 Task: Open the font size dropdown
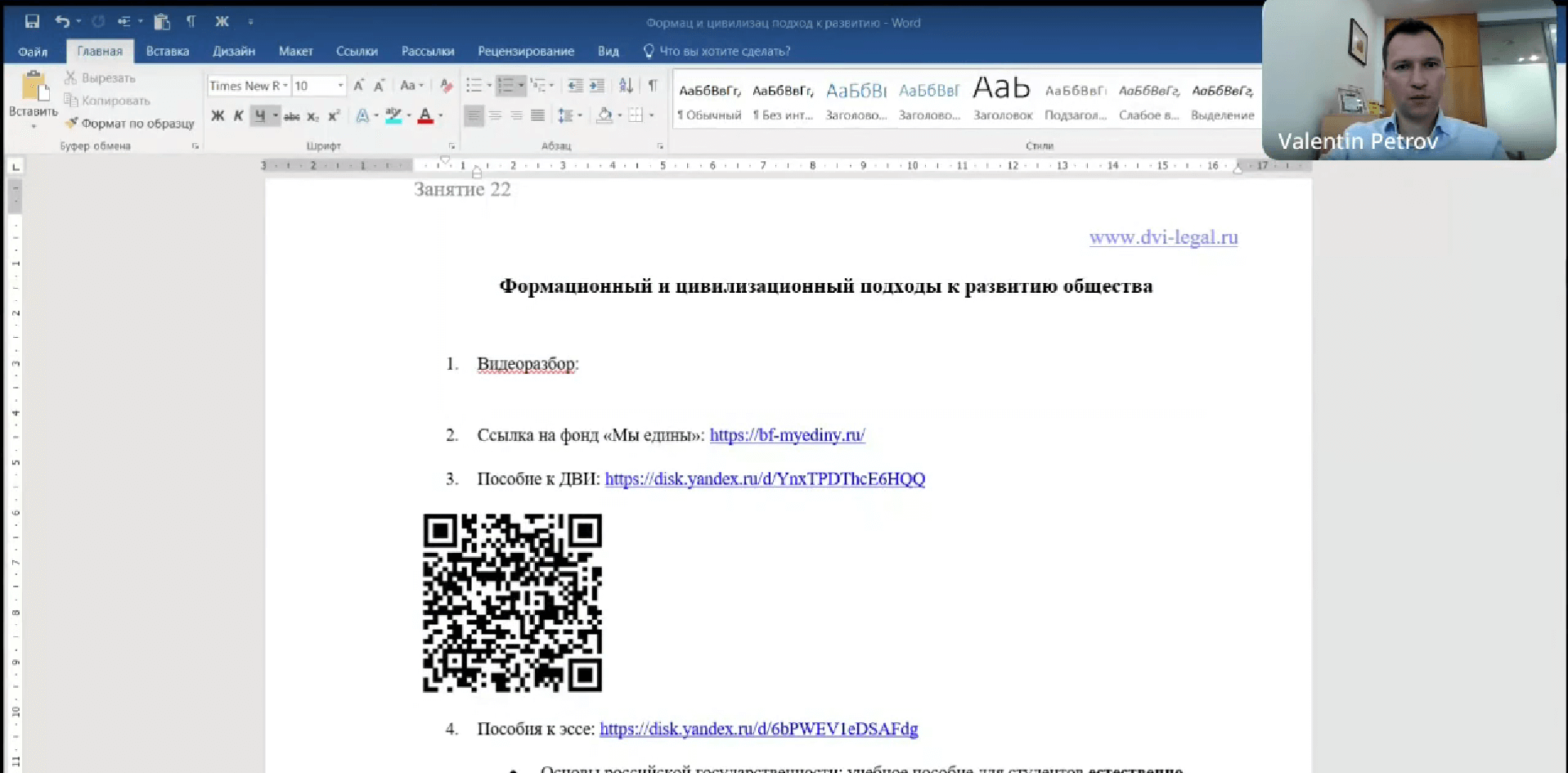click(x=341, y=85)
